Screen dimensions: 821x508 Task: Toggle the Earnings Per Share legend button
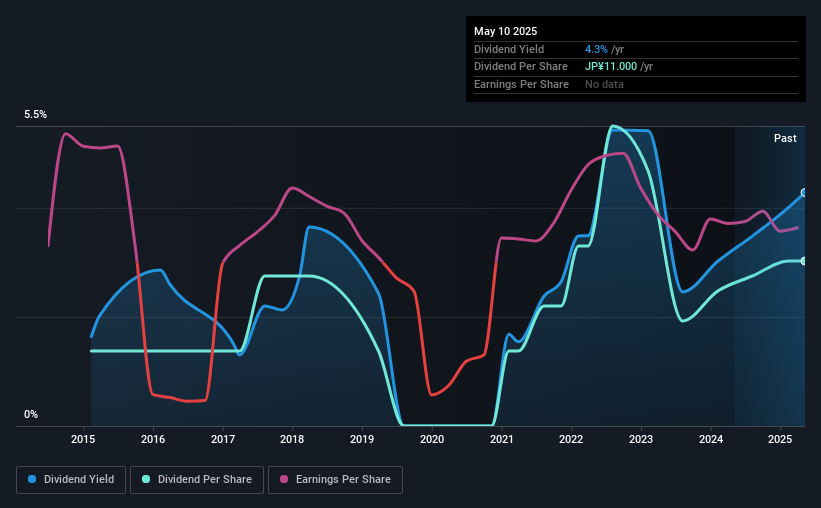tap(335, 480)
